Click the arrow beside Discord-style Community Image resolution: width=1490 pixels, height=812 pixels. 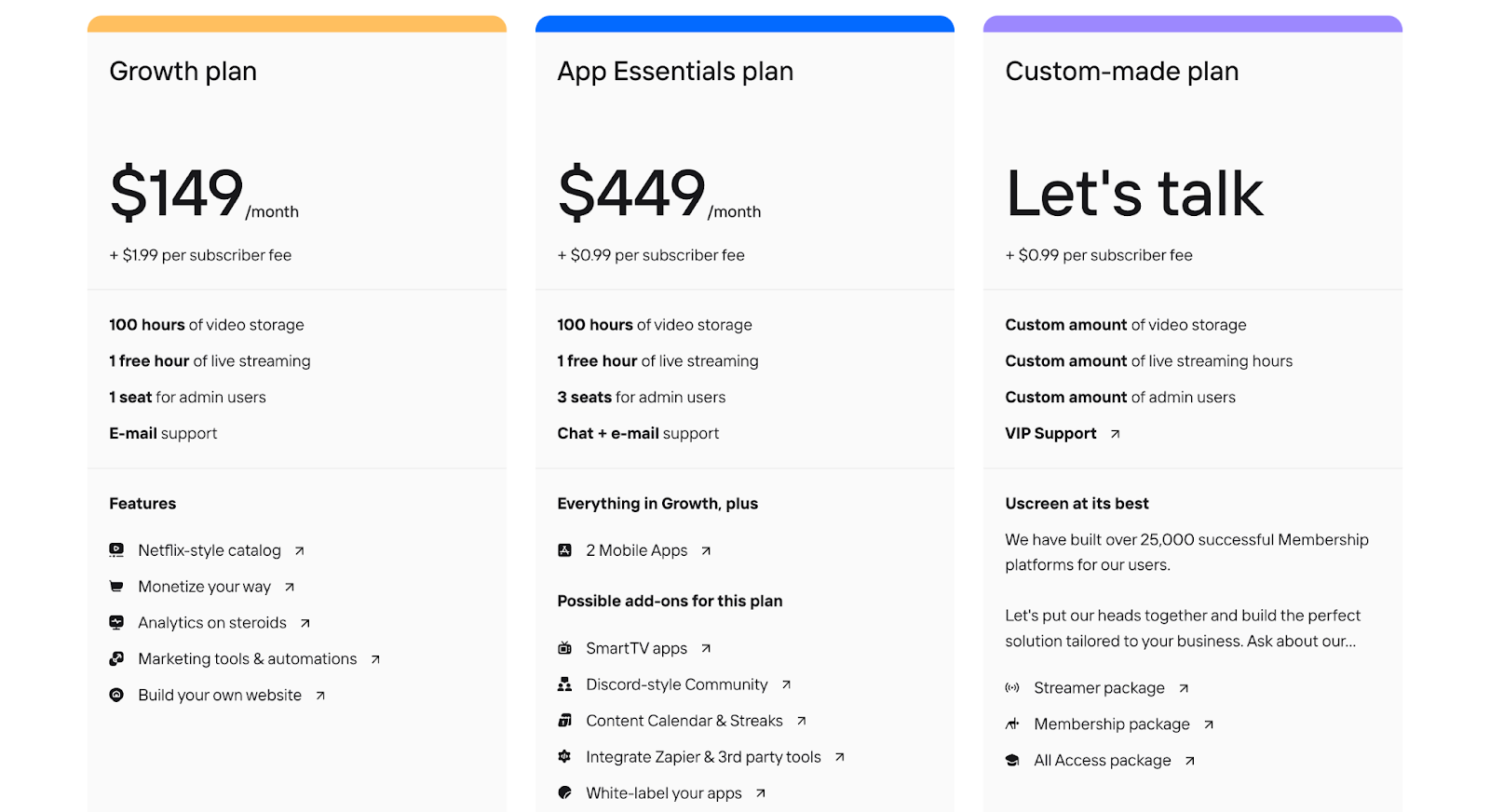[787, 684]
